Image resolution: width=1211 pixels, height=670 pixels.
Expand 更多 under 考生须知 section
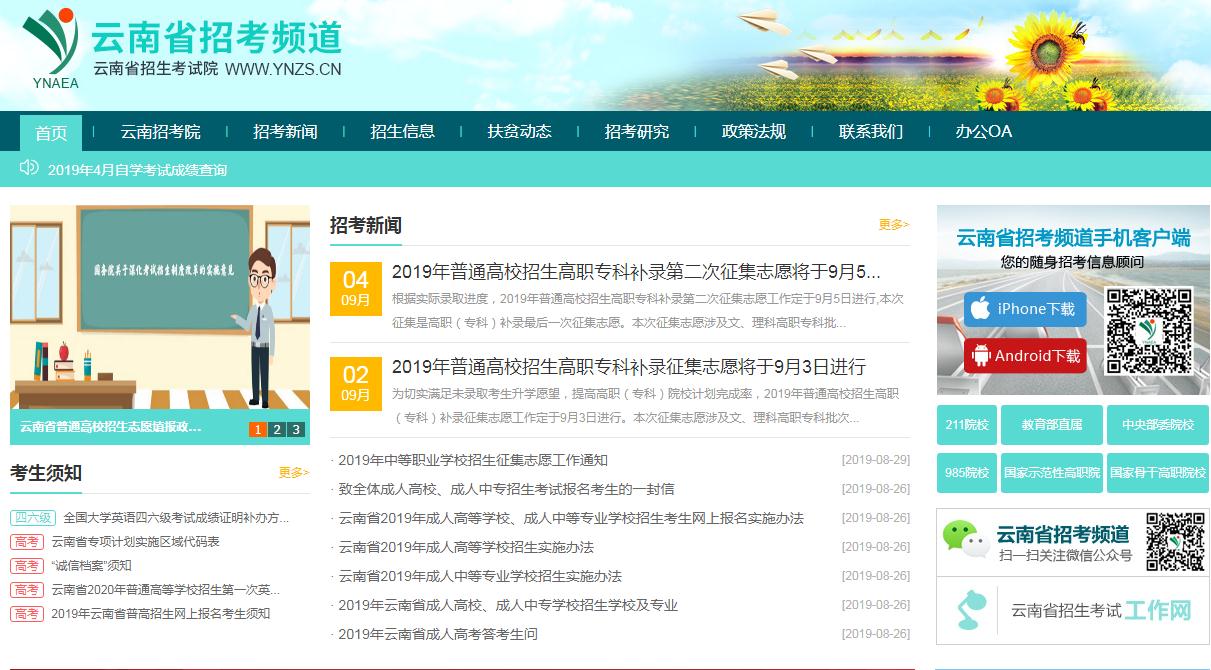293,473
